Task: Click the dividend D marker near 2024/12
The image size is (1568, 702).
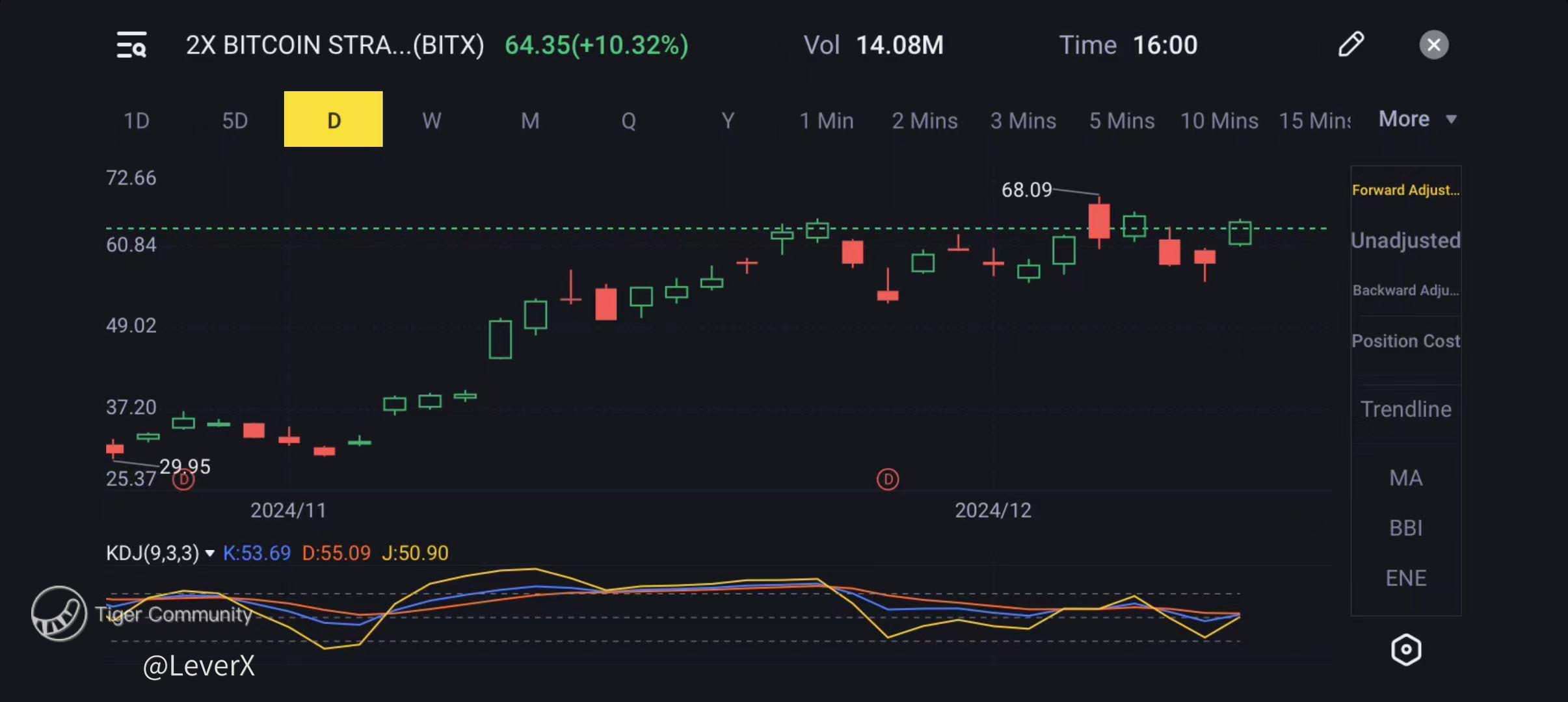Action: (x=888, y=480)
